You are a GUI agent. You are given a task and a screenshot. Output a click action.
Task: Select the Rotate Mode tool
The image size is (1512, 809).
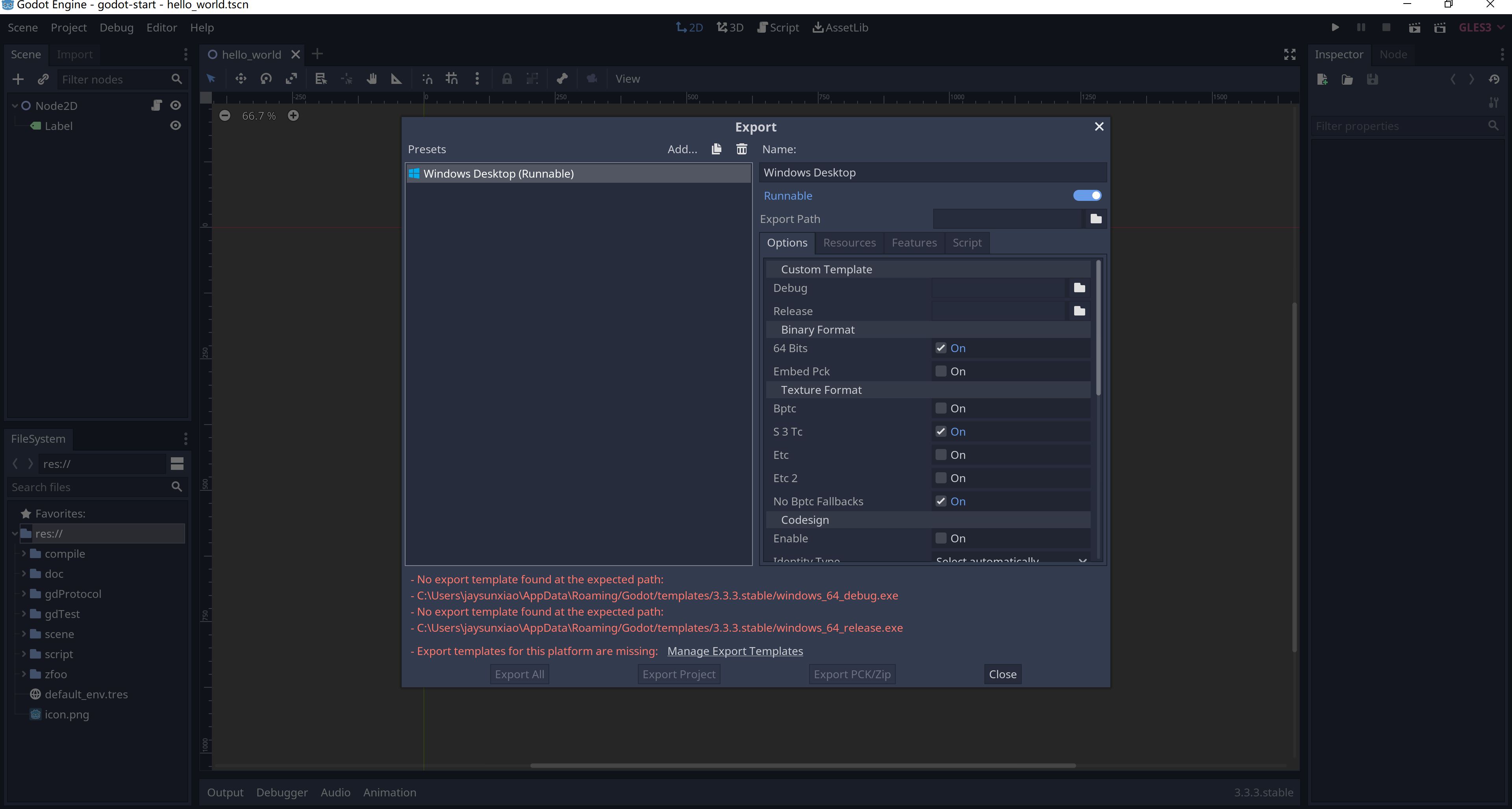pyautogui.click(x=266, y=79)
